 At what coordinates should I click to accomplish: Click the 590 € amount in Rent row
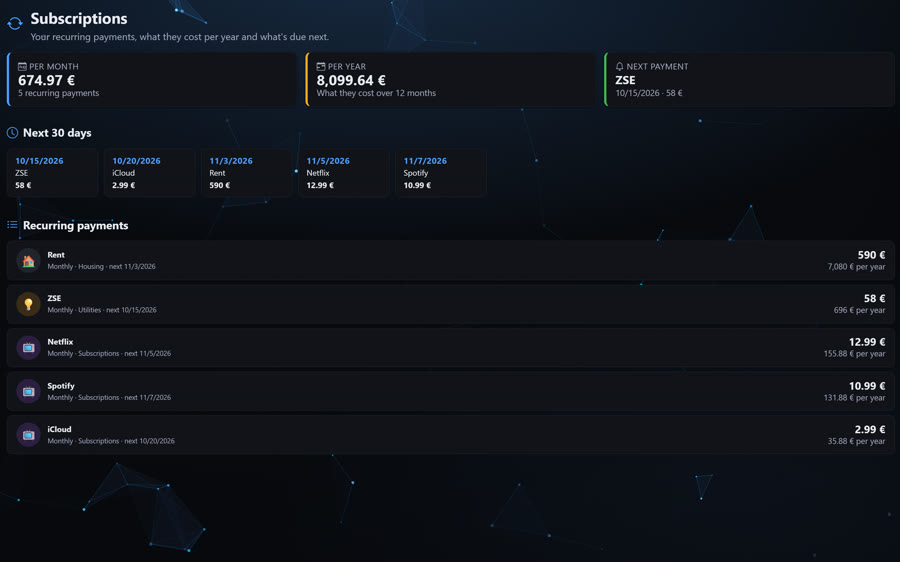[871, 255]
